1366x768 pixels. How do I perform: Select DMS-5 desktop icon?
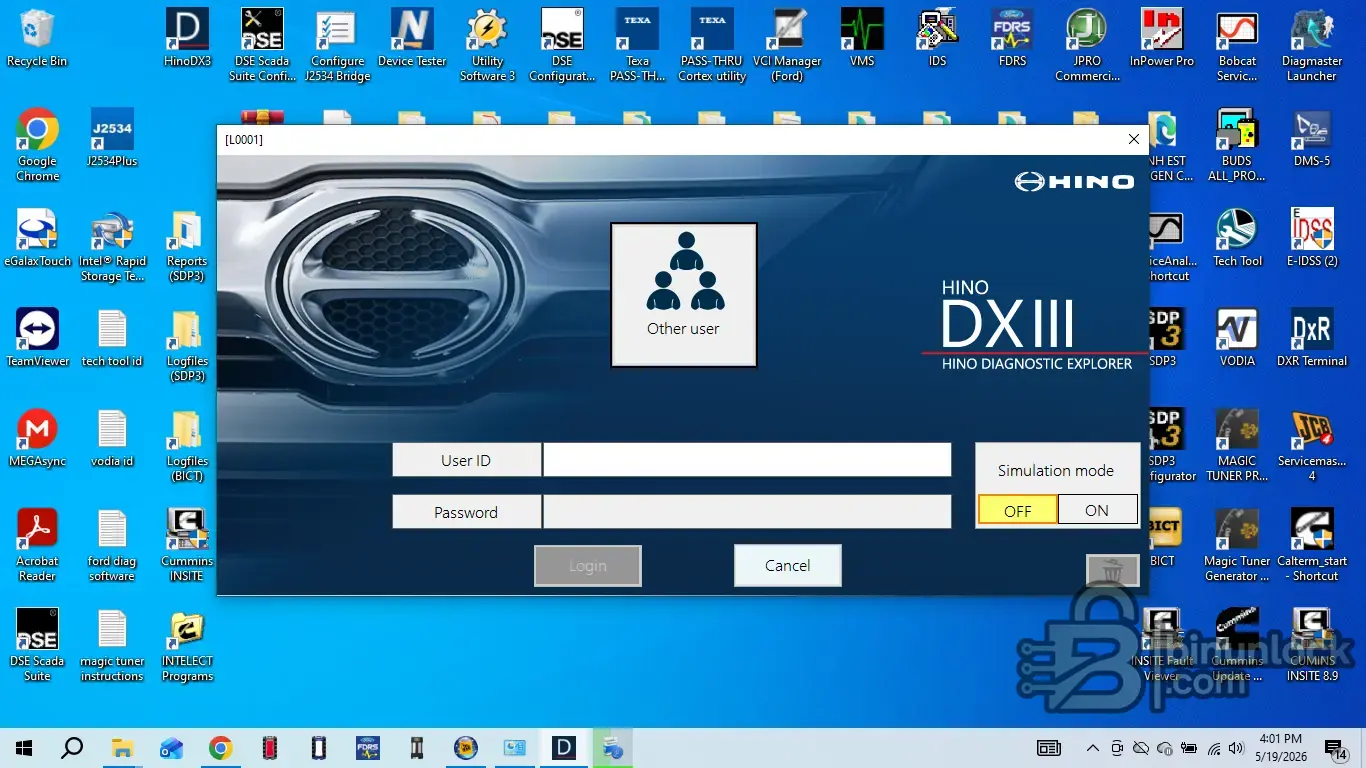point(1312,138)
